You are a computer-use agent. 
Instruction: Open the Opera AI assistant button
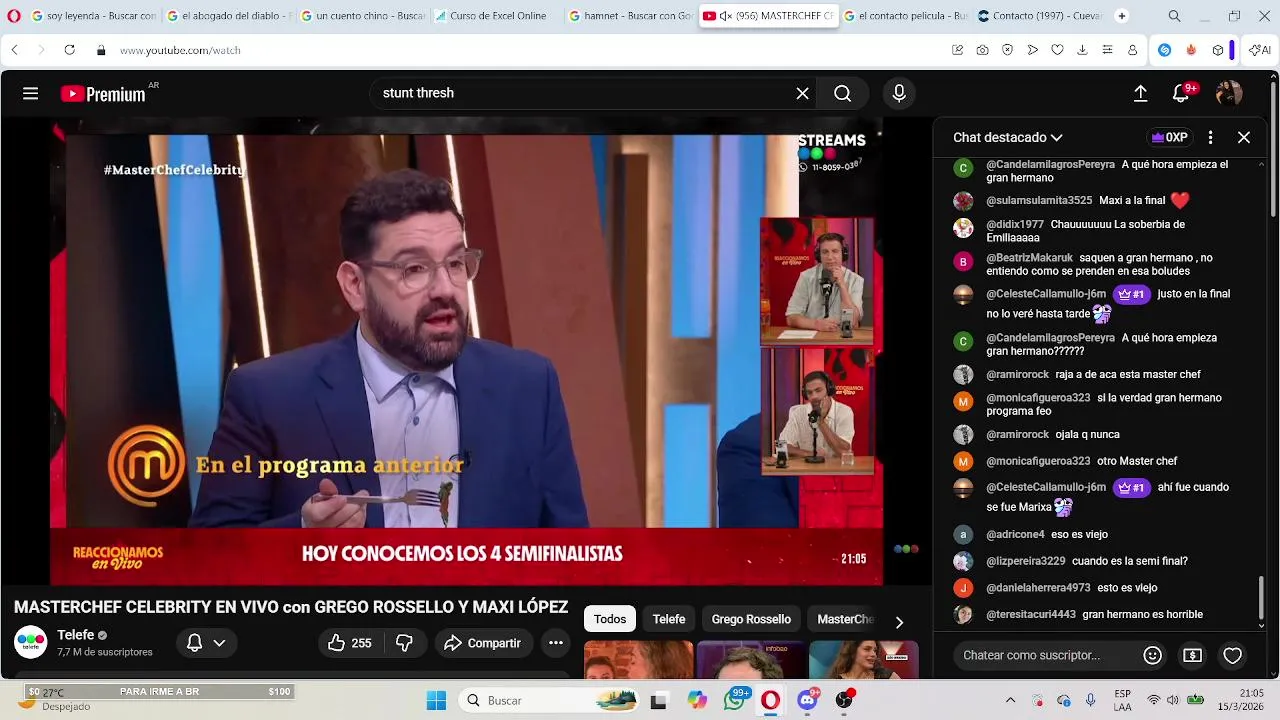pyautogui.click(x=1260, y=50)
